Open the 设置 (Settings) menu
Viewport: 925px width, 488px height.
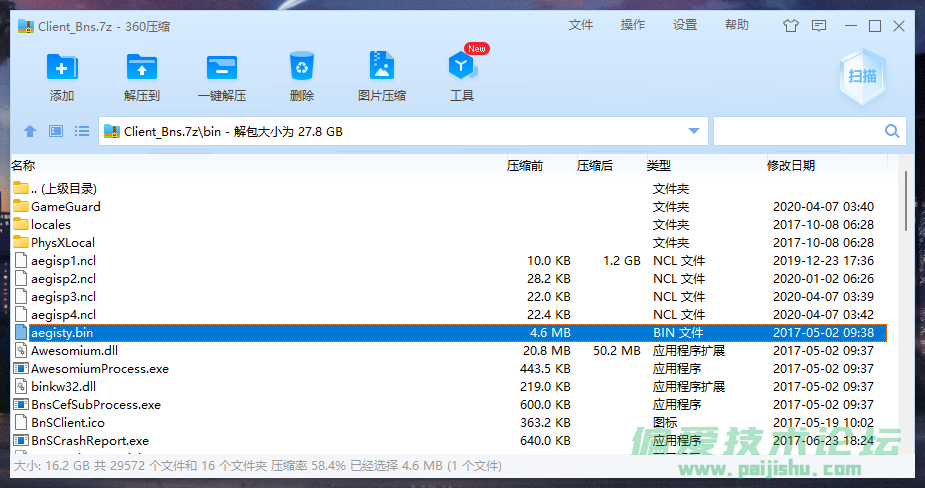[685, 25]
